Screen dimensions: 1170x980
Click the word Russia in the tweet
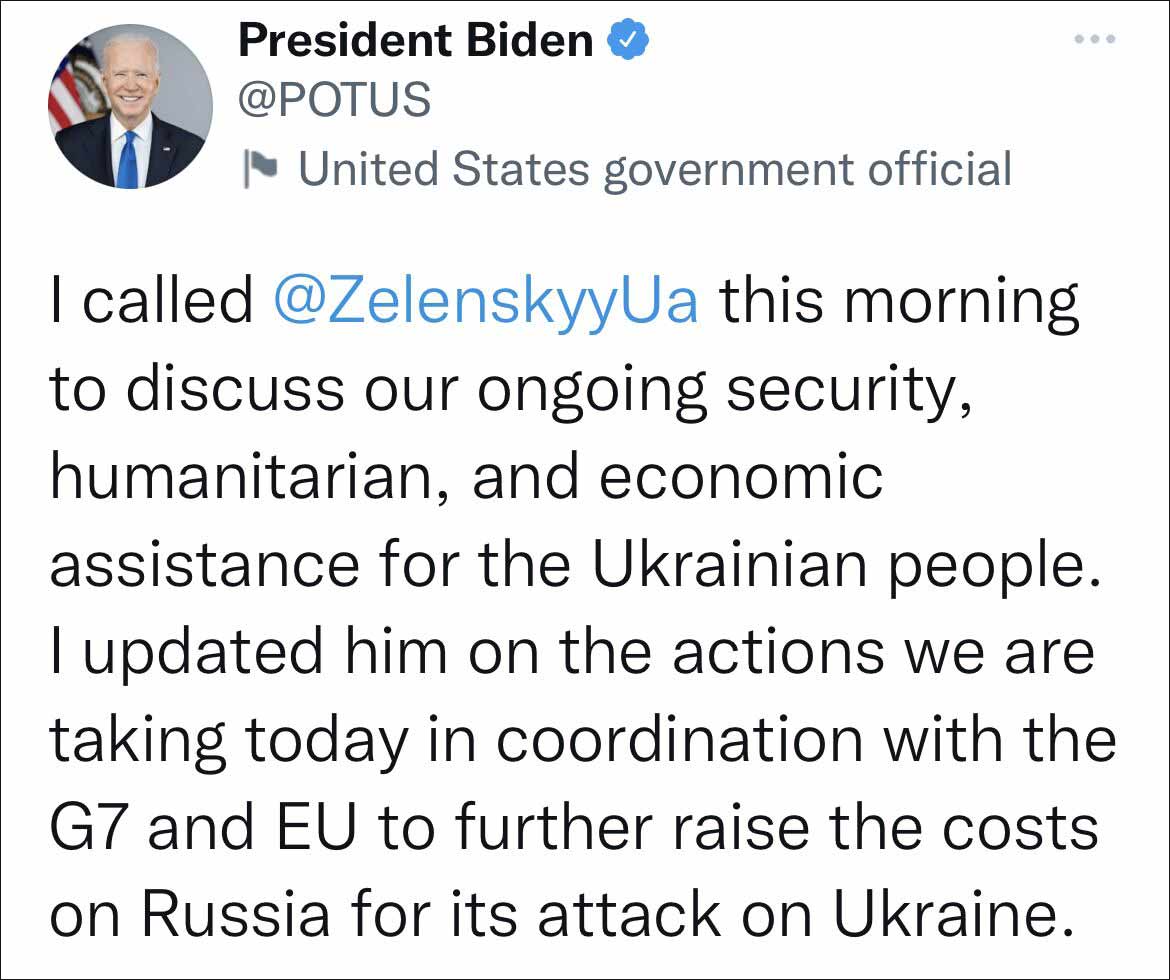point(236,914)
